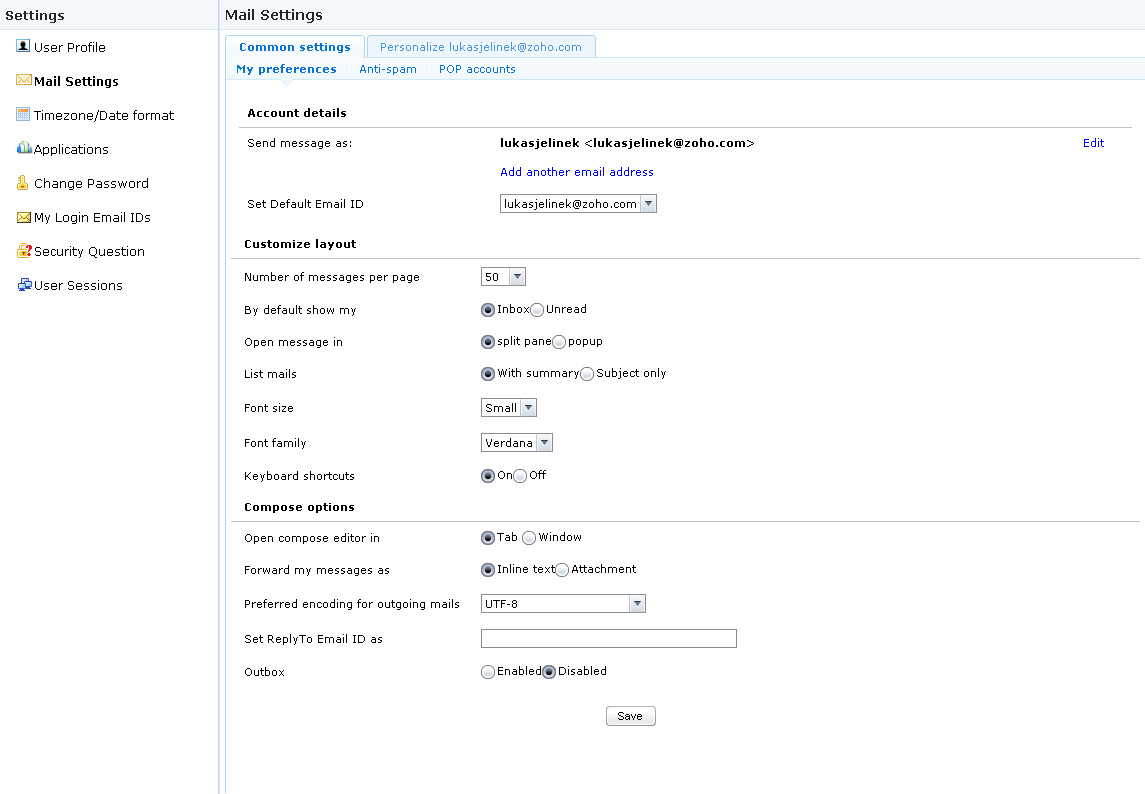Set Outbox to Disabled
The width and height of the screenshot is (1145, 794).
549,672
